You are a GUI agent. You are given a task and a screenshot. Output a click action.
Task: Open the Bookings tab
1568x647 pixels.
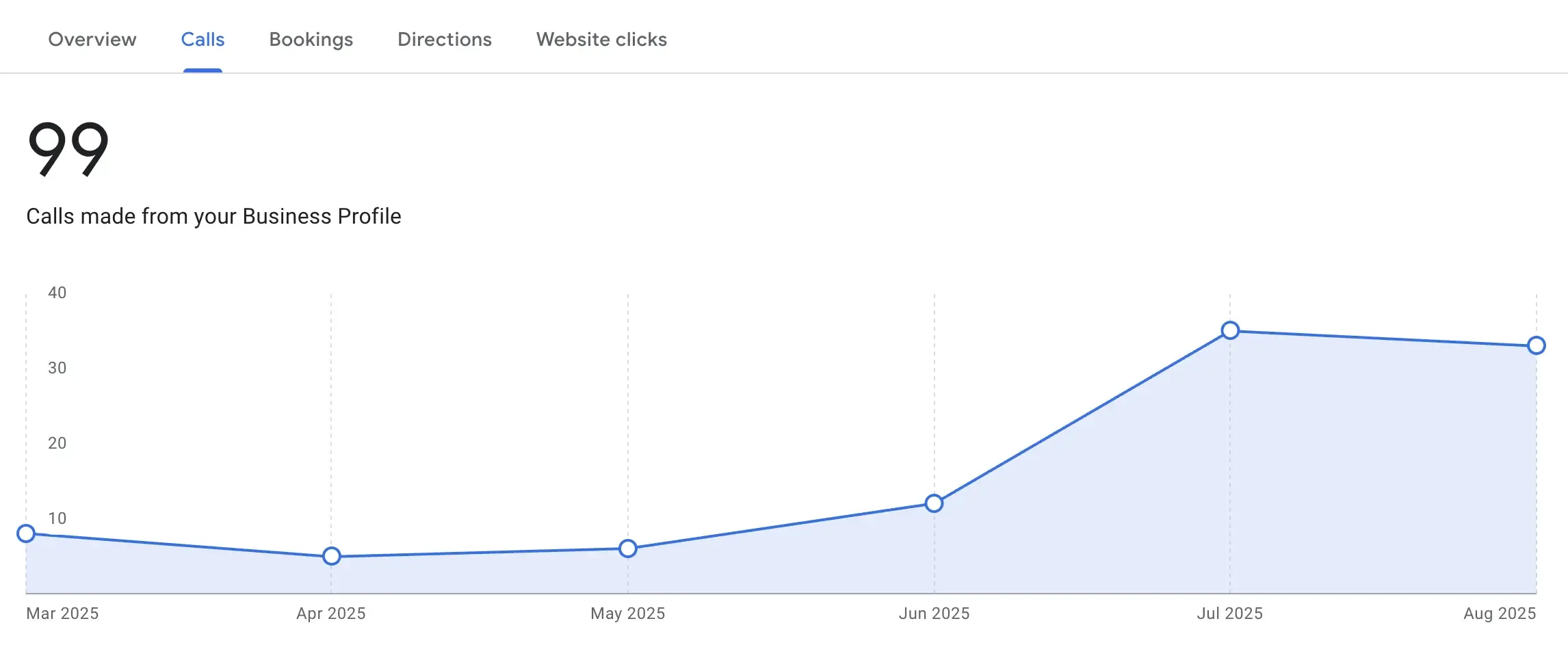click(x=311, y=40)
